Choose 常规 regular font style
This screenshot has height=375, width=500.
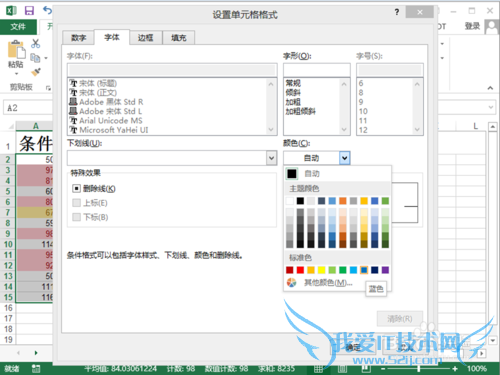click(293, 83)
